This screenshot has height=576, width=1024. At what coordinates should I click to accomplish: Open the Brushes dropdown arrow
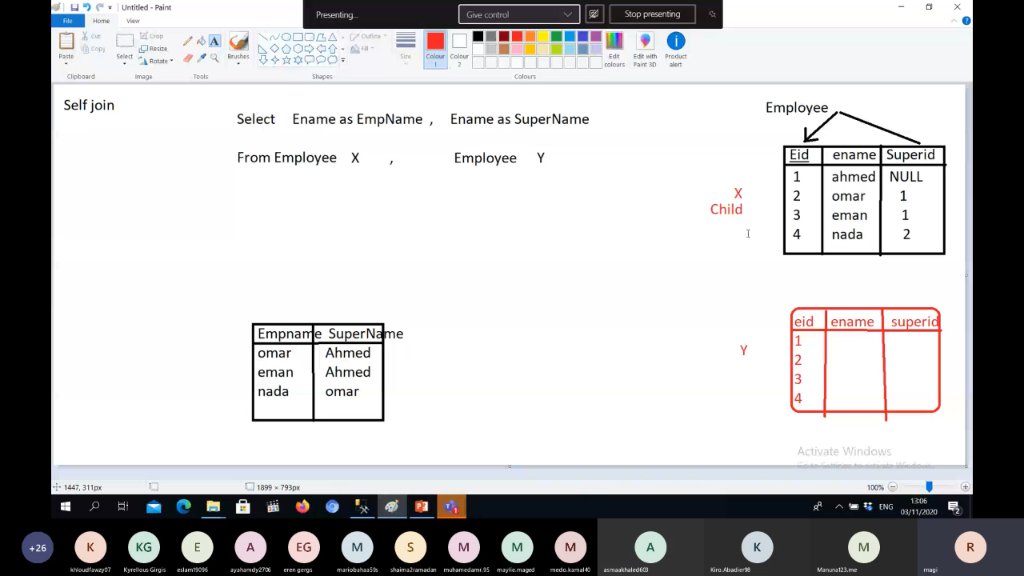coord(238,63)
